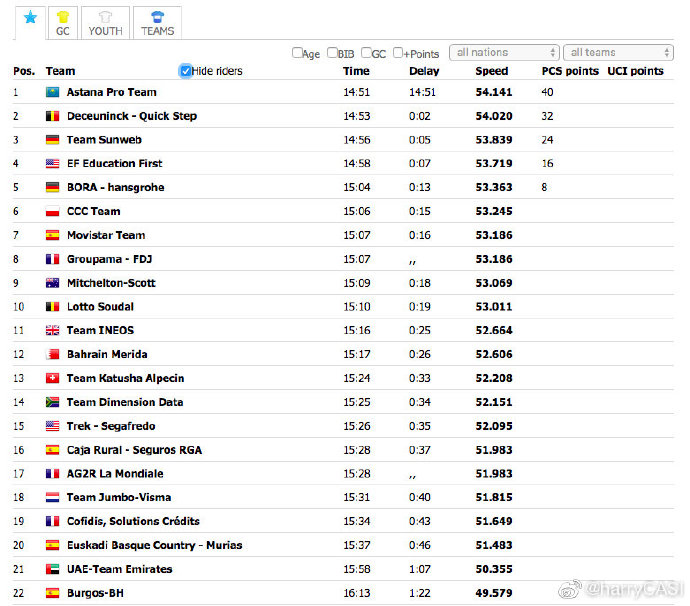The image size is (690, 606).
Task: Click the Spanish flag beside Burgos-BH
Action: [x=52, y=593]
